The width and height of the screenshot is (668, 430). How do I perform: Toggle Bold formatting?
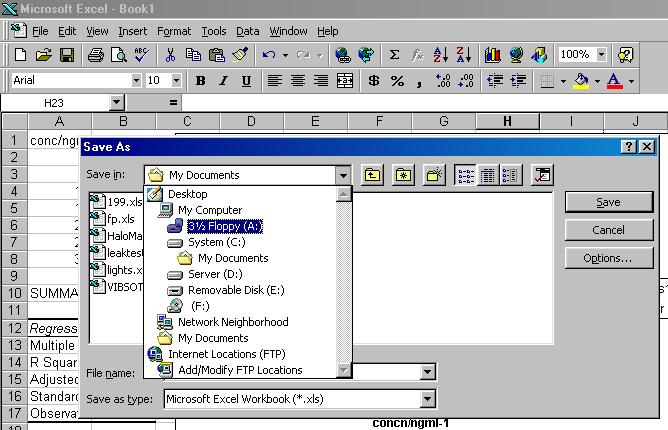coord(200,81)
